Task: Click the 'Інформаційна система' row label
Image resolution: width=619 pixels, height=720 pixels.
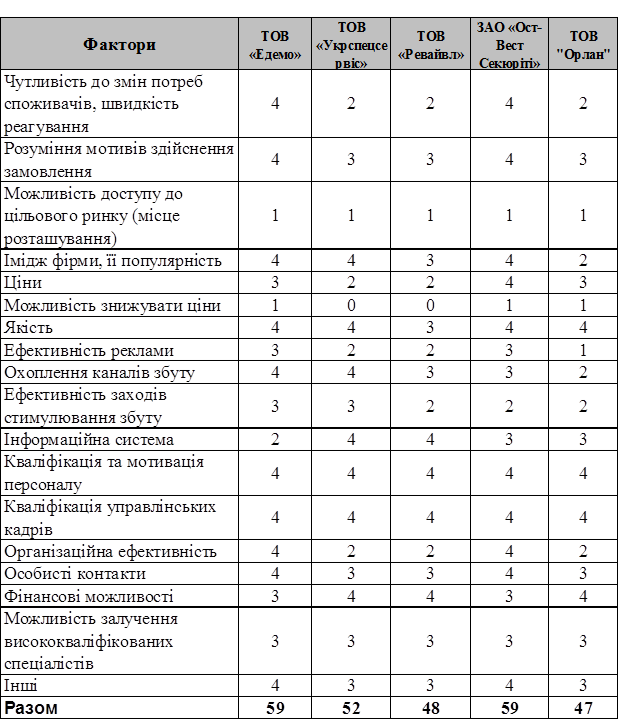Action: tap(89, 439)
